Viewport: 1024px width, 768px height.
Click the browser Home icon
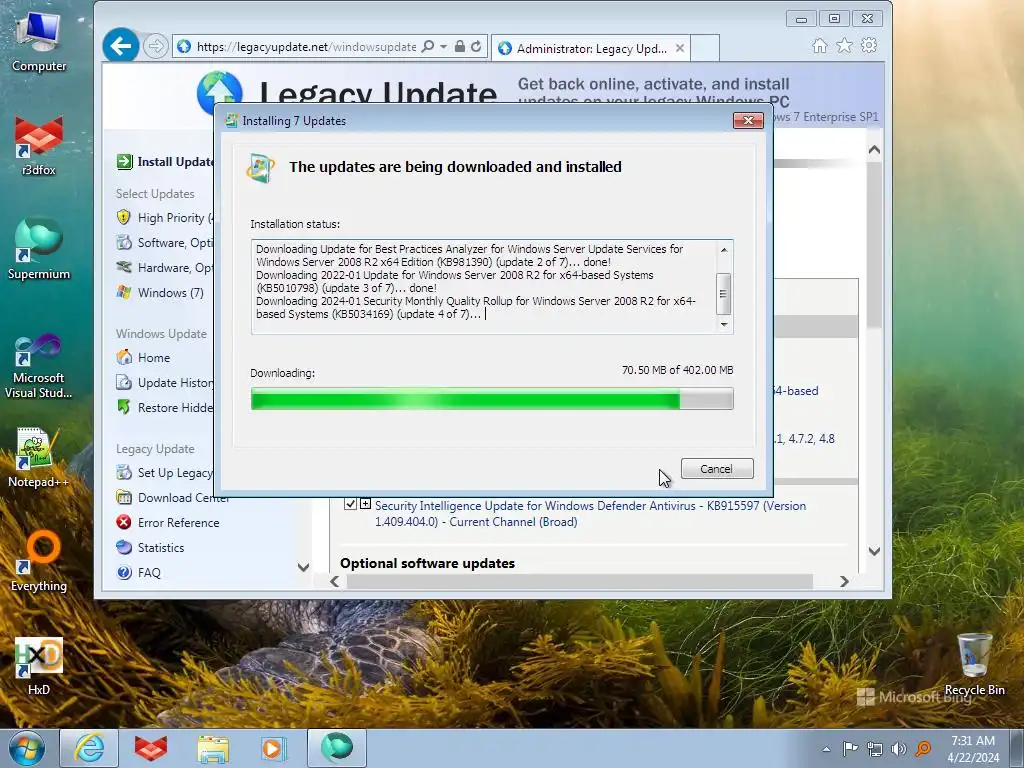(x=820, y=46)
